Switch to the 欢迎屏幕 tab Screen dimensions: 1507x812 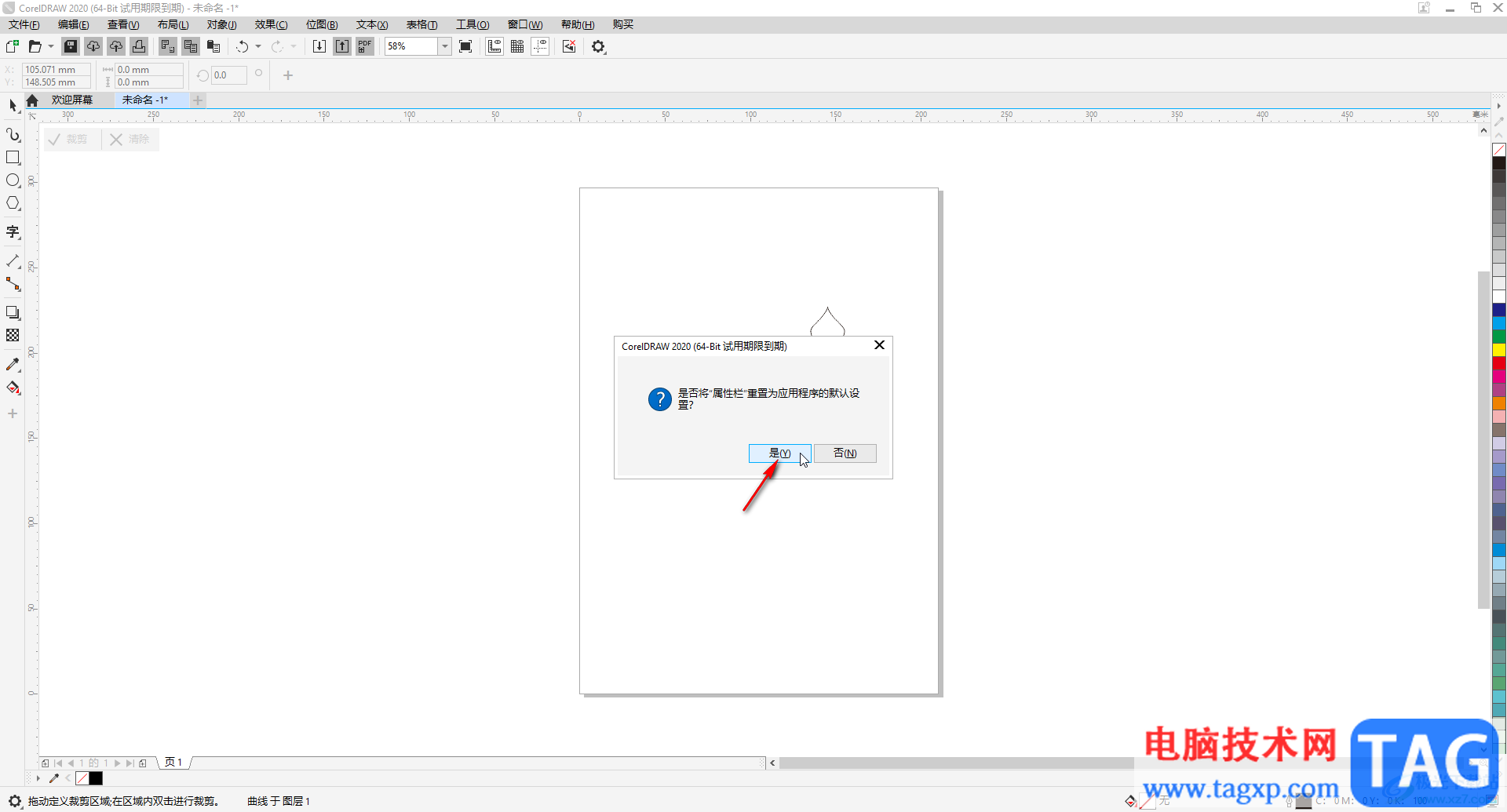click(72, 100)
